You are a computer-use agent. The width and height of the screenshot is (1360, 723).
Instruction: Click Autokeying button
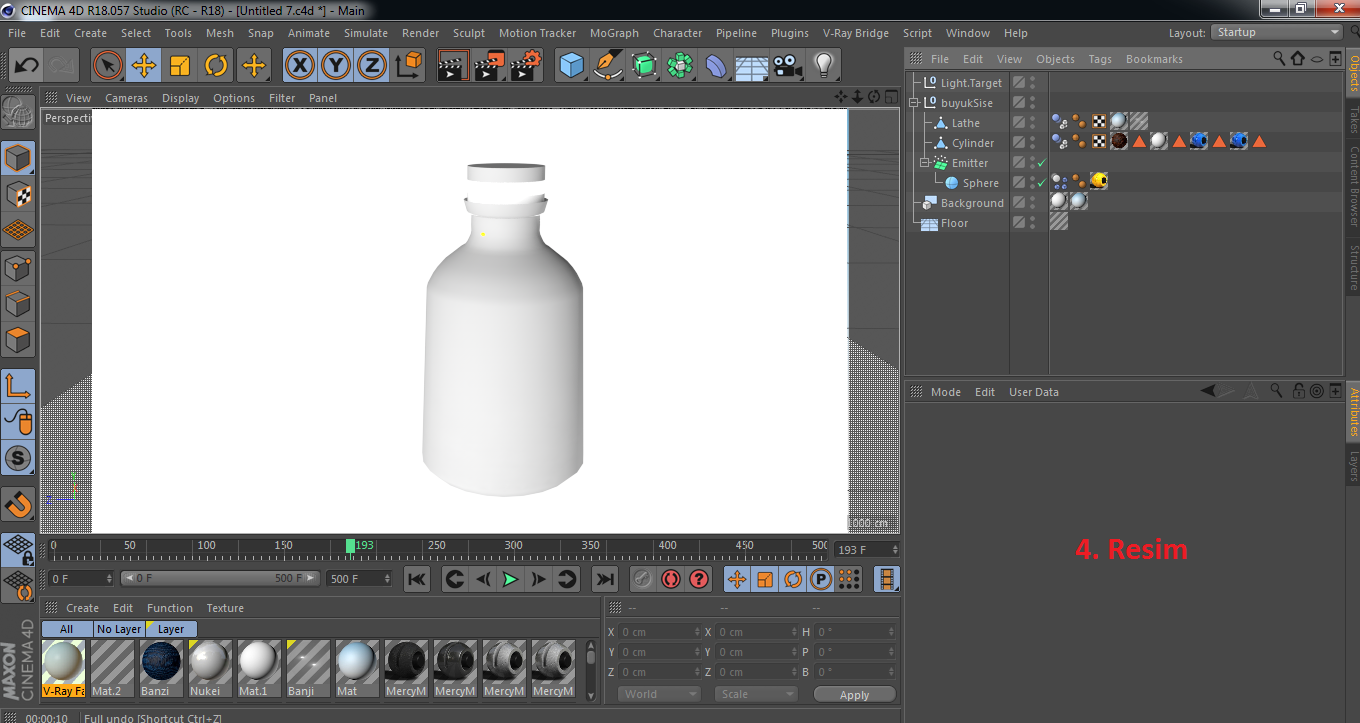click(x=671, y=579)
